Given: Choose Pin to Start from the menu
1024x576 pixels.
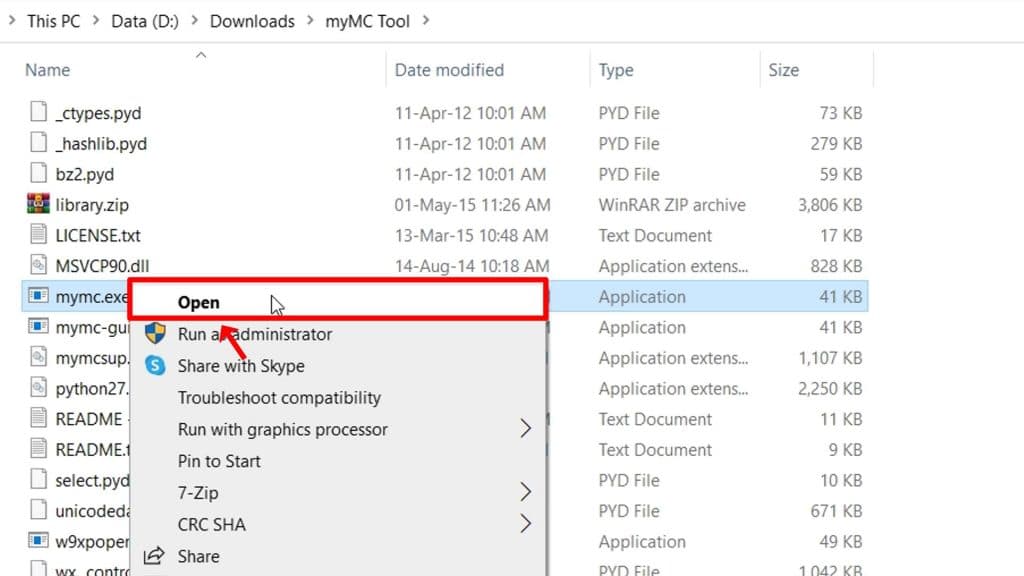Looking at the screenshot, I should [217, 461].
